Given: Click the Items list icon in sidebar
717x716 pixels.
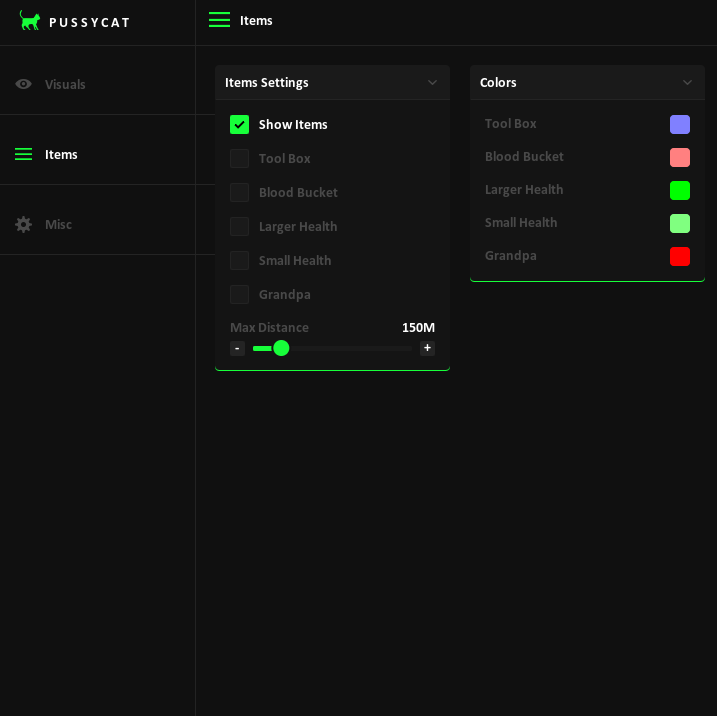Looking at the screenshot, I should point(23,154).
